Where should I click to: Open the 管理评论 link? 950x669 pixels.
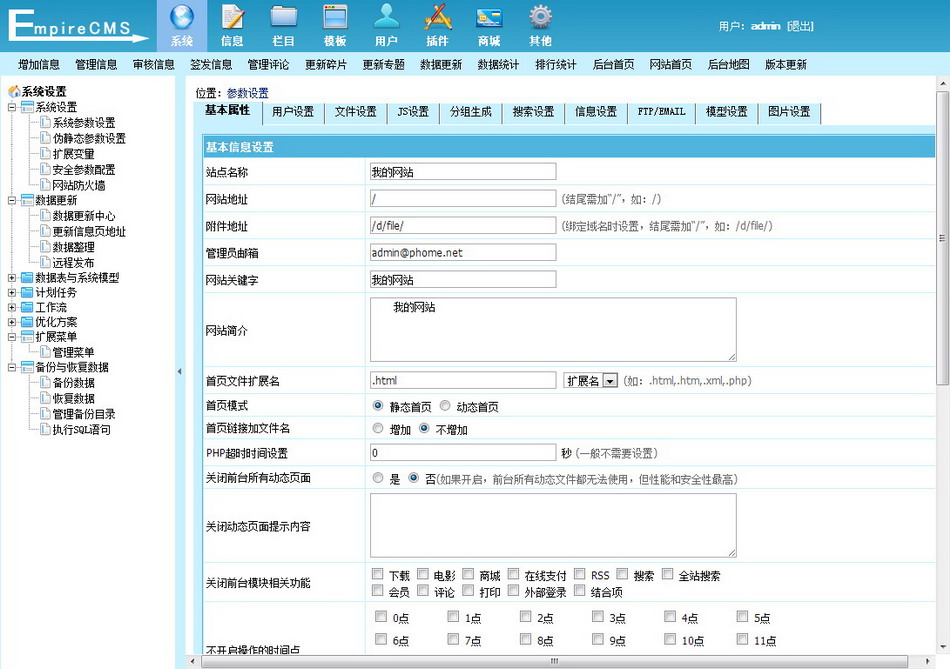tap(268, 65)
